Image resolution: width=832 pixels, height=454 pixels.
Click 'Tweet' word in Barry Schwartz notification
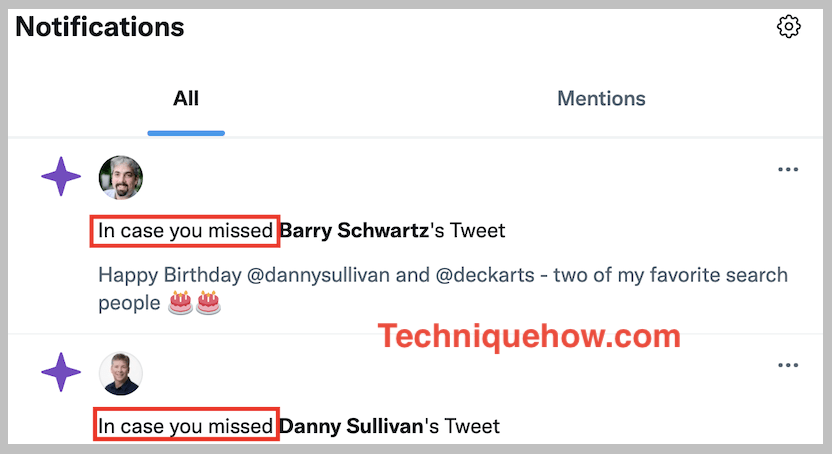click(478, 231)
